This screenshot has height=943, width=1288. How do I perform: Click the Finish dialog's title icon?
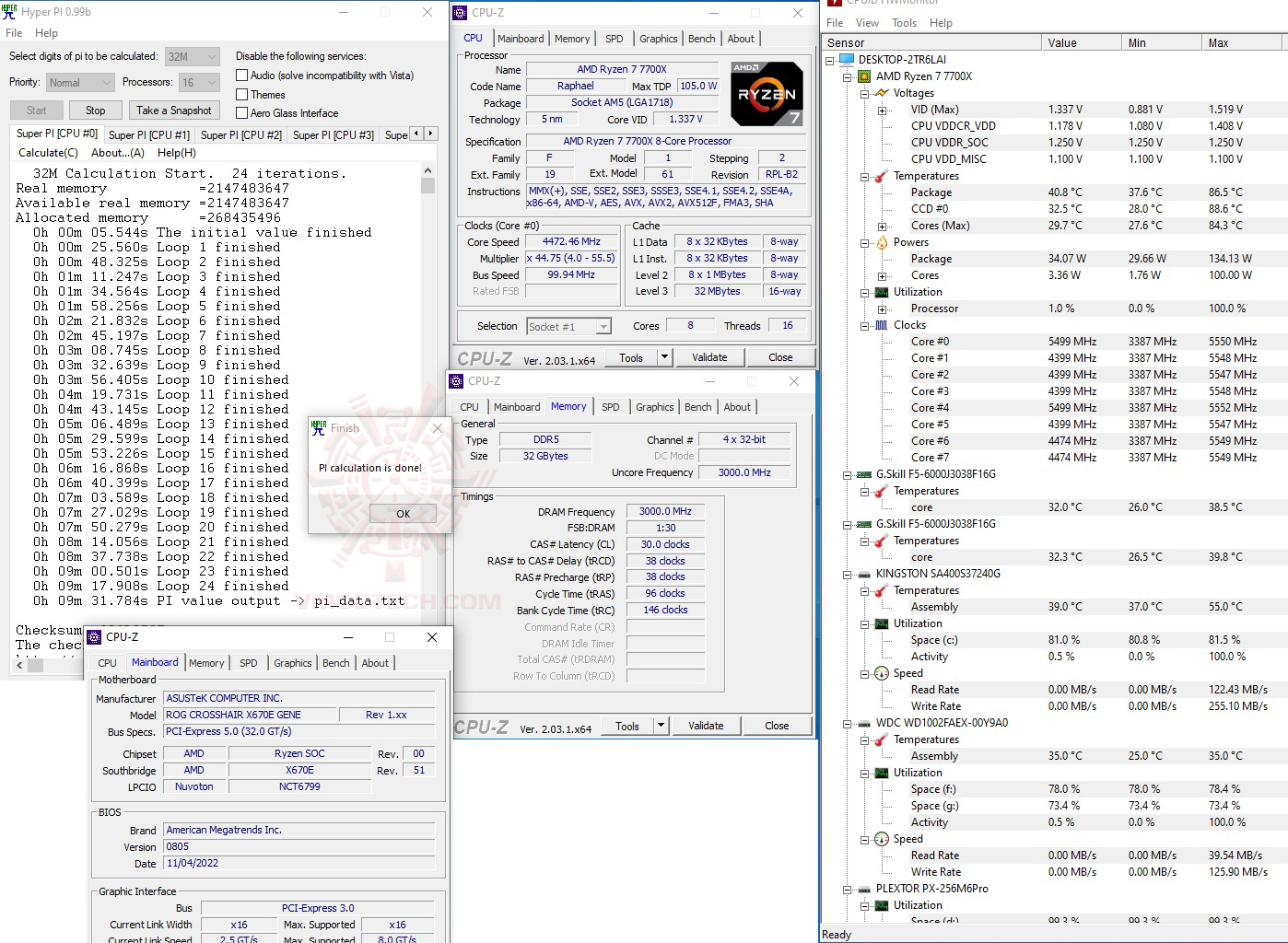(x=319, y=428)
